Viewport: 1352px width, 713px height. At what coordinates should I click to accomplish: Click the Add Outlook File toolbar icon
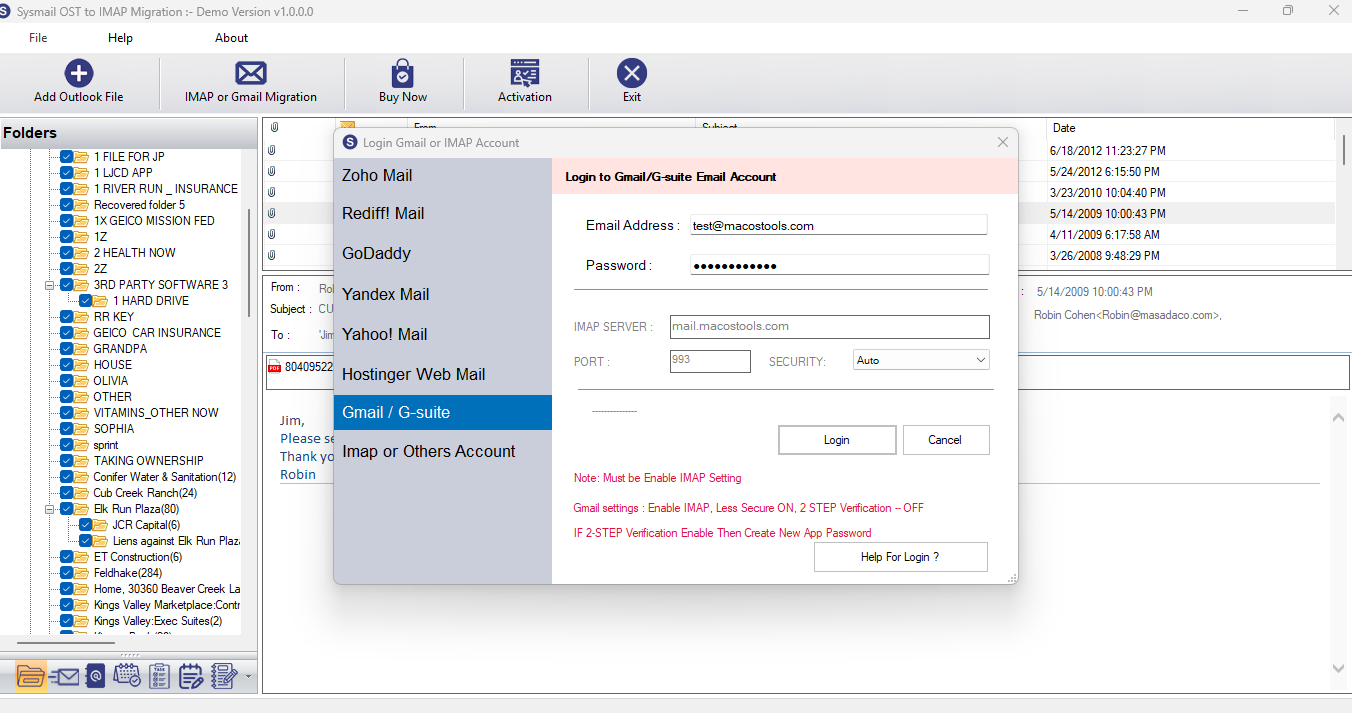coord(79,73)
